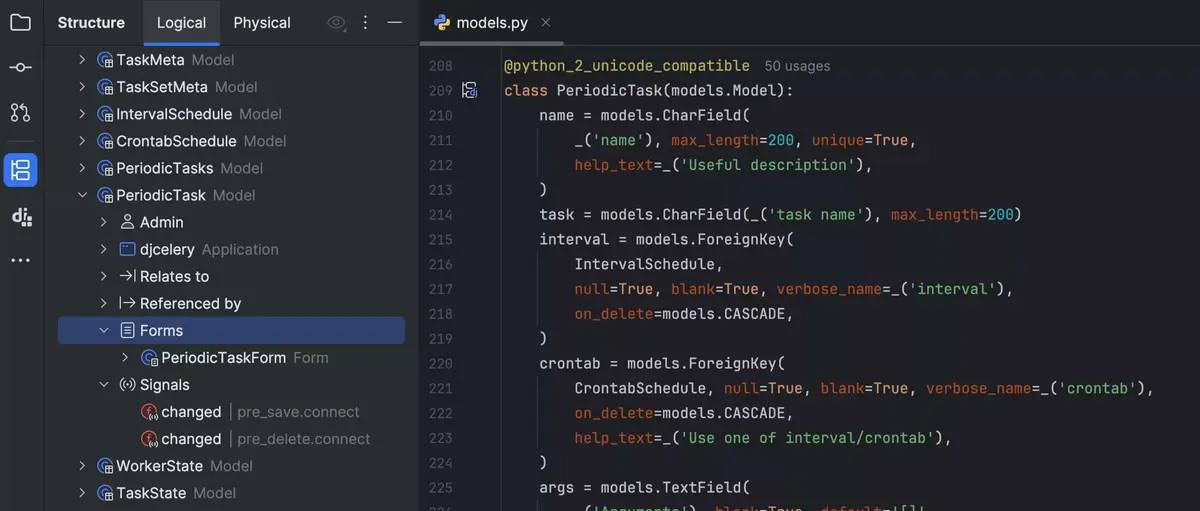
Task: Collapse the Forms node
Action: point(104,330)
